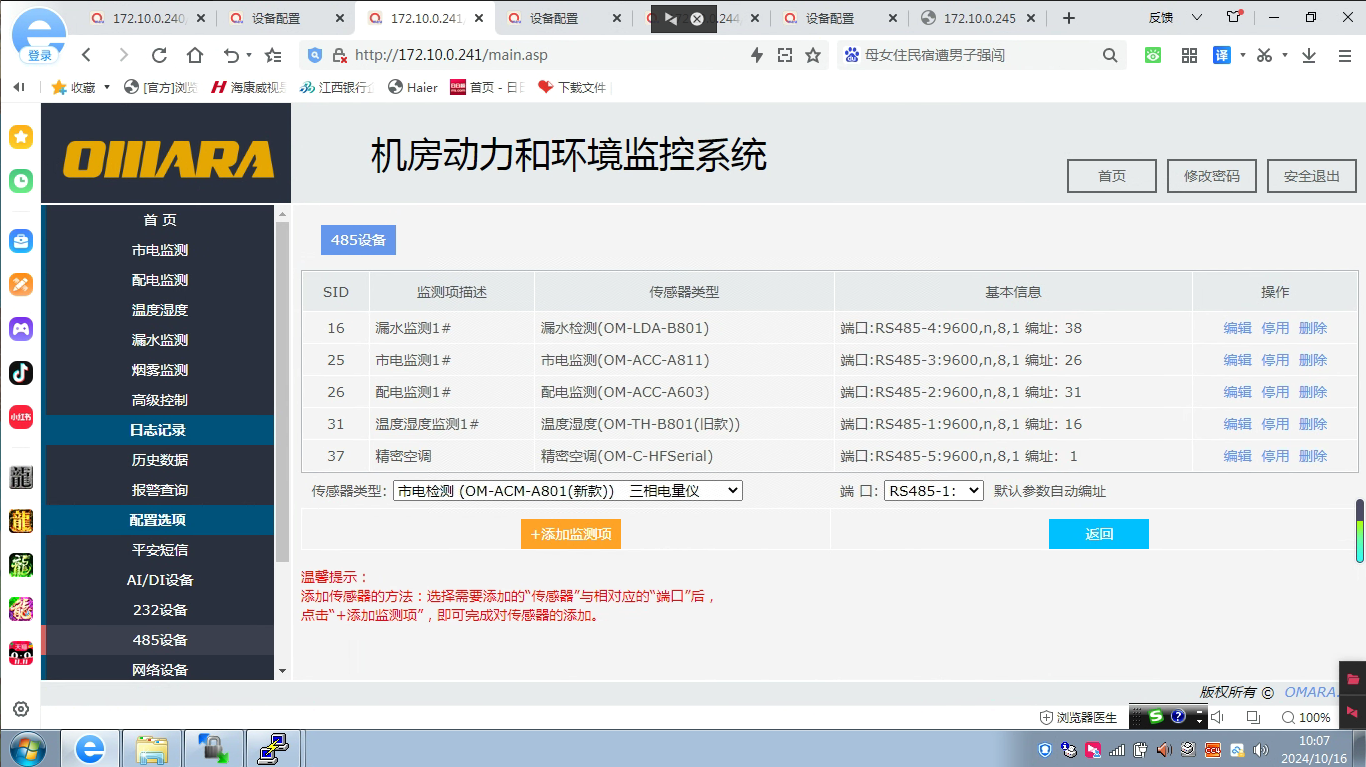
Task: Open 市电监测 in the left menu
Action: pyautogui.click(x=160, y=250)
